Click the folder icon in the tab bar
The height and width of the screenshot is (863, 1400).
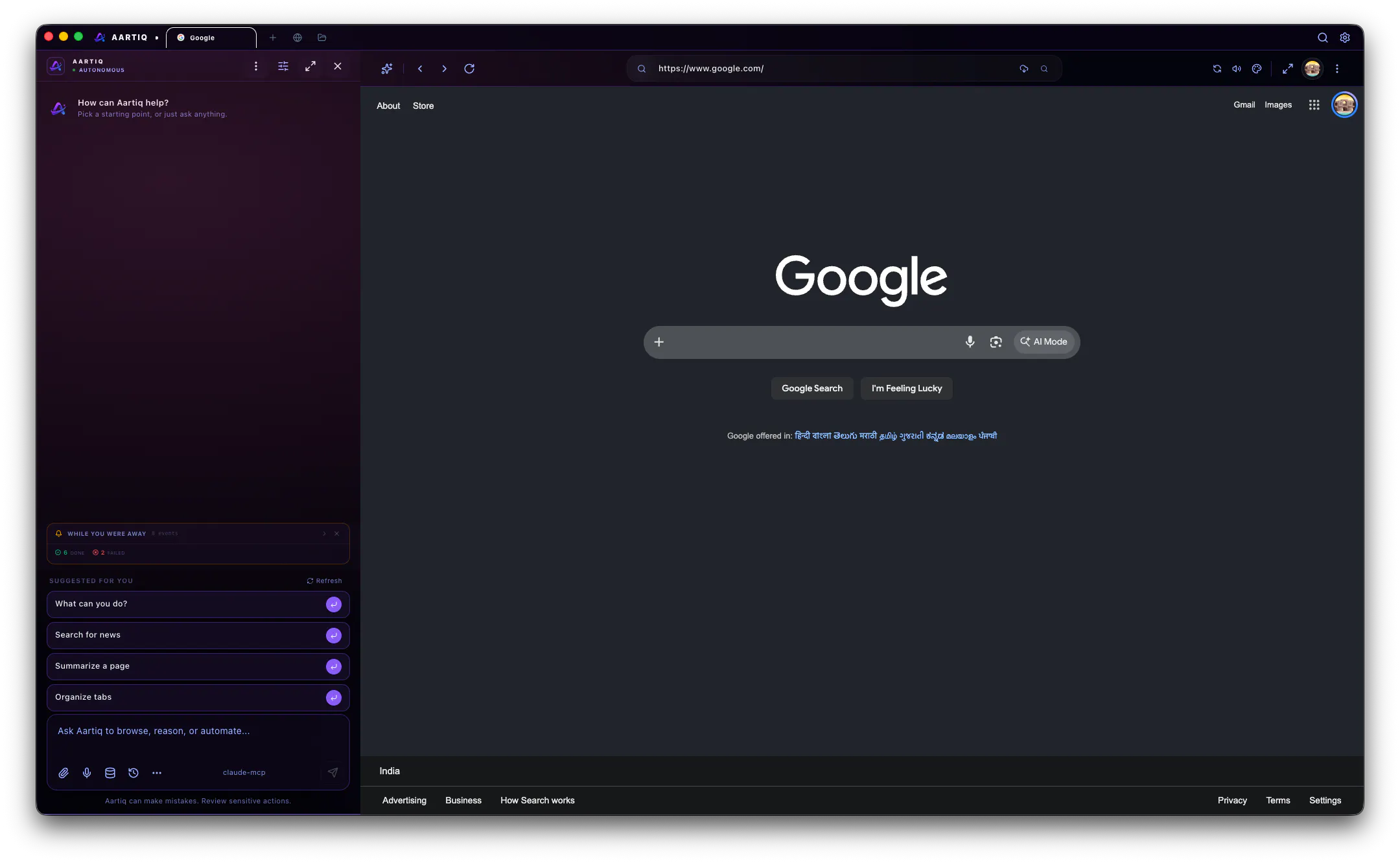pos(322,38)
